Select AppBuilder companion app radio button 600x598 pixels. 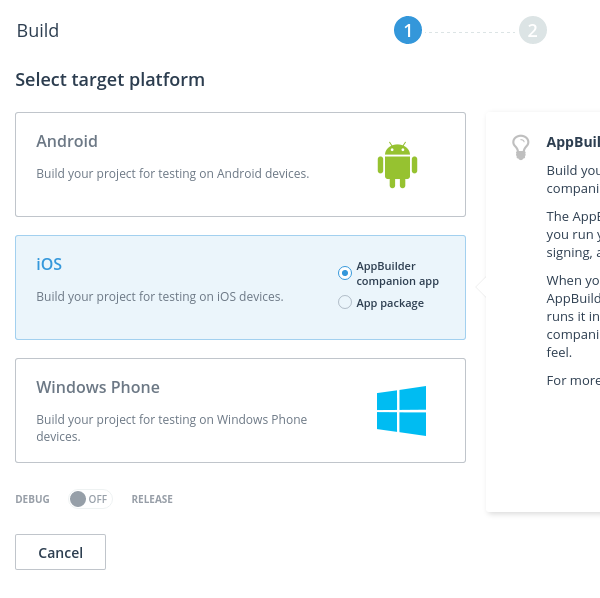[x=345, y=273]
